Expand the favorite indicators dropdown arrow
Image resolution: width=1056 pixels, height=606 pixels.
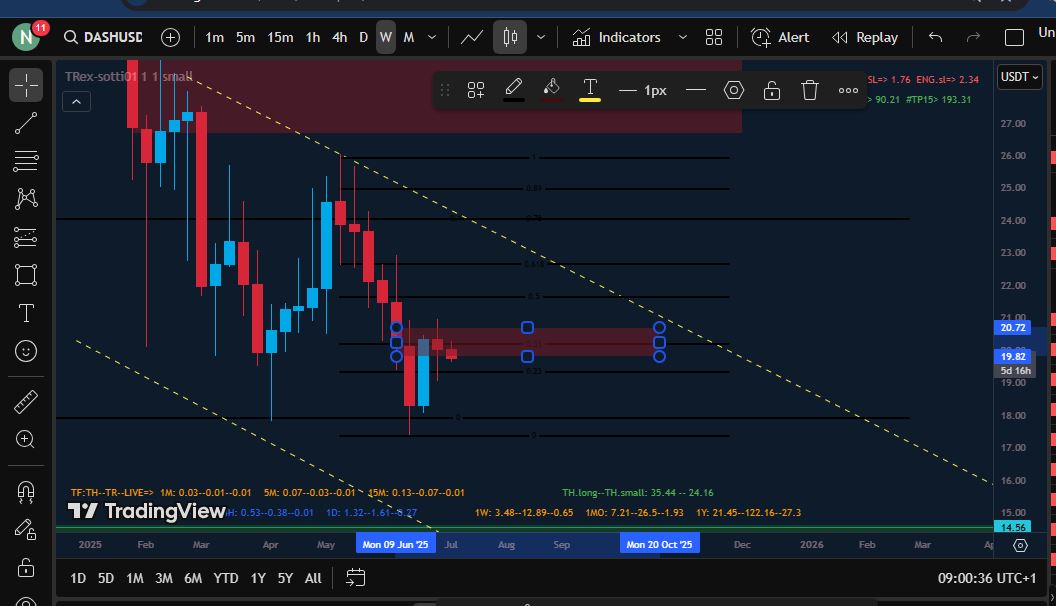coord(682,37)
